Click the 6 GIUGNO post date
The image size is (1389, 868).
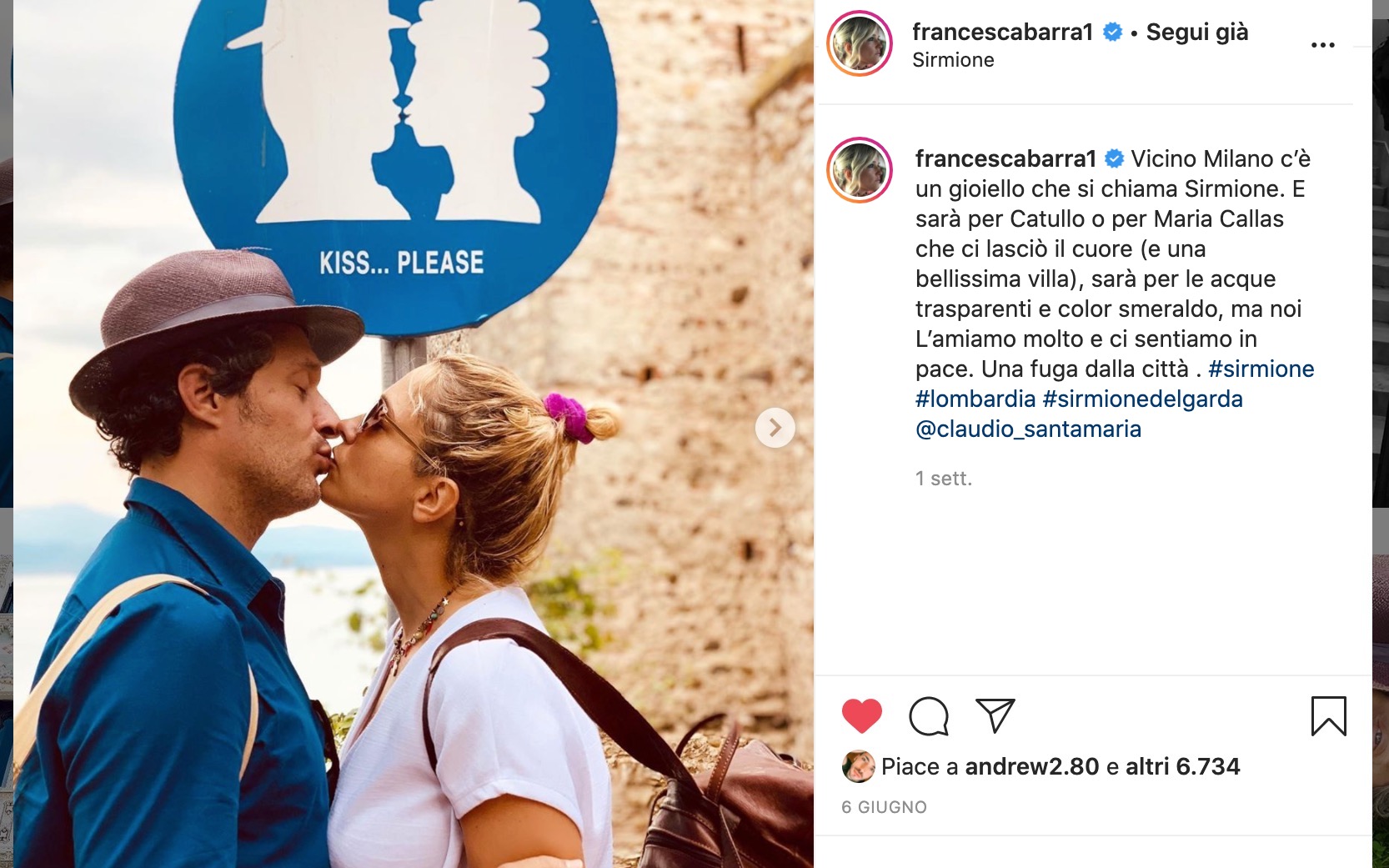884,807
